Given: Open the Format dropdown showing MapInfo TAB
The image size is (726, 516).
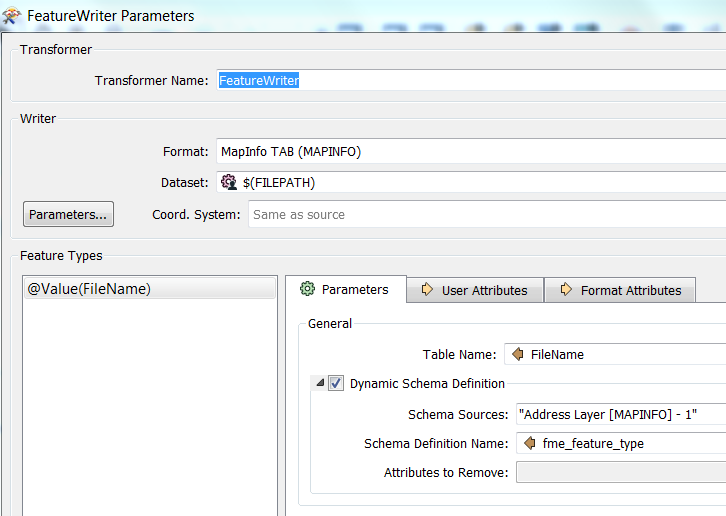Looking at the screenshot, I should pos(471,151).
